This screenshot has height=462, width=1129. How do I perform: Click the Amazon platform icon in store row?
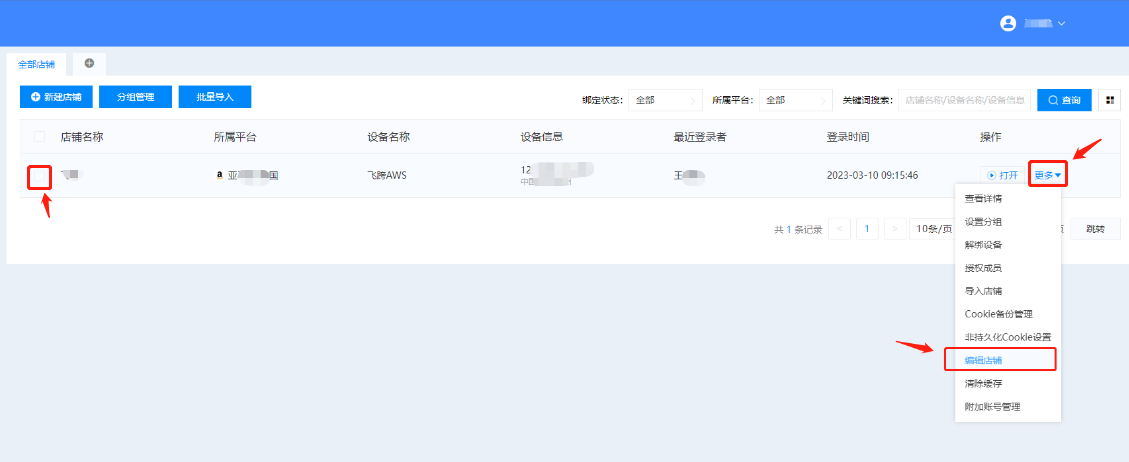click(x=219, y=175)
